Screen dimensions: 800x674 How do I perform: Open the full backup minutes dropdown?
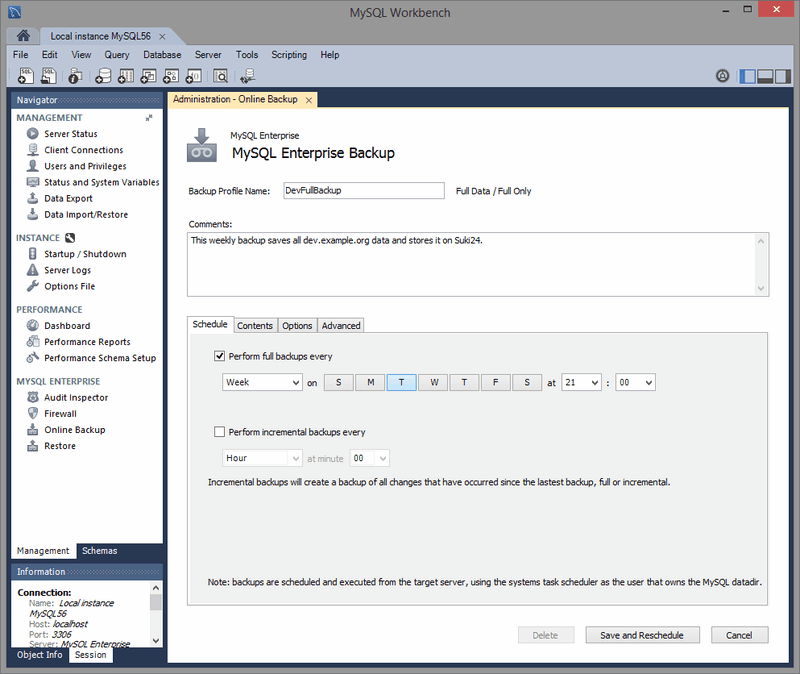(635, 382)
